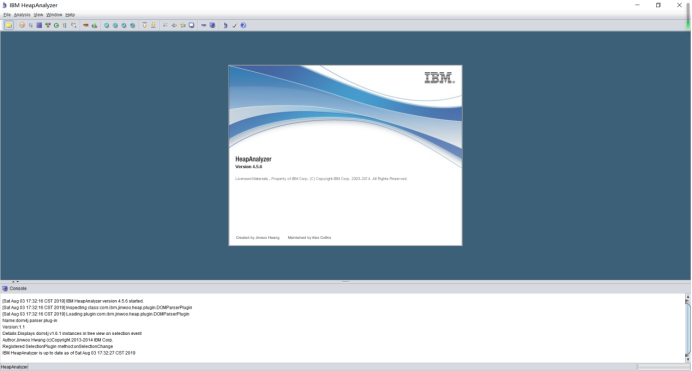Click the HeapAnalyzer status bar label
This screenshot has width=692, height=371.
tap(14, 367)
